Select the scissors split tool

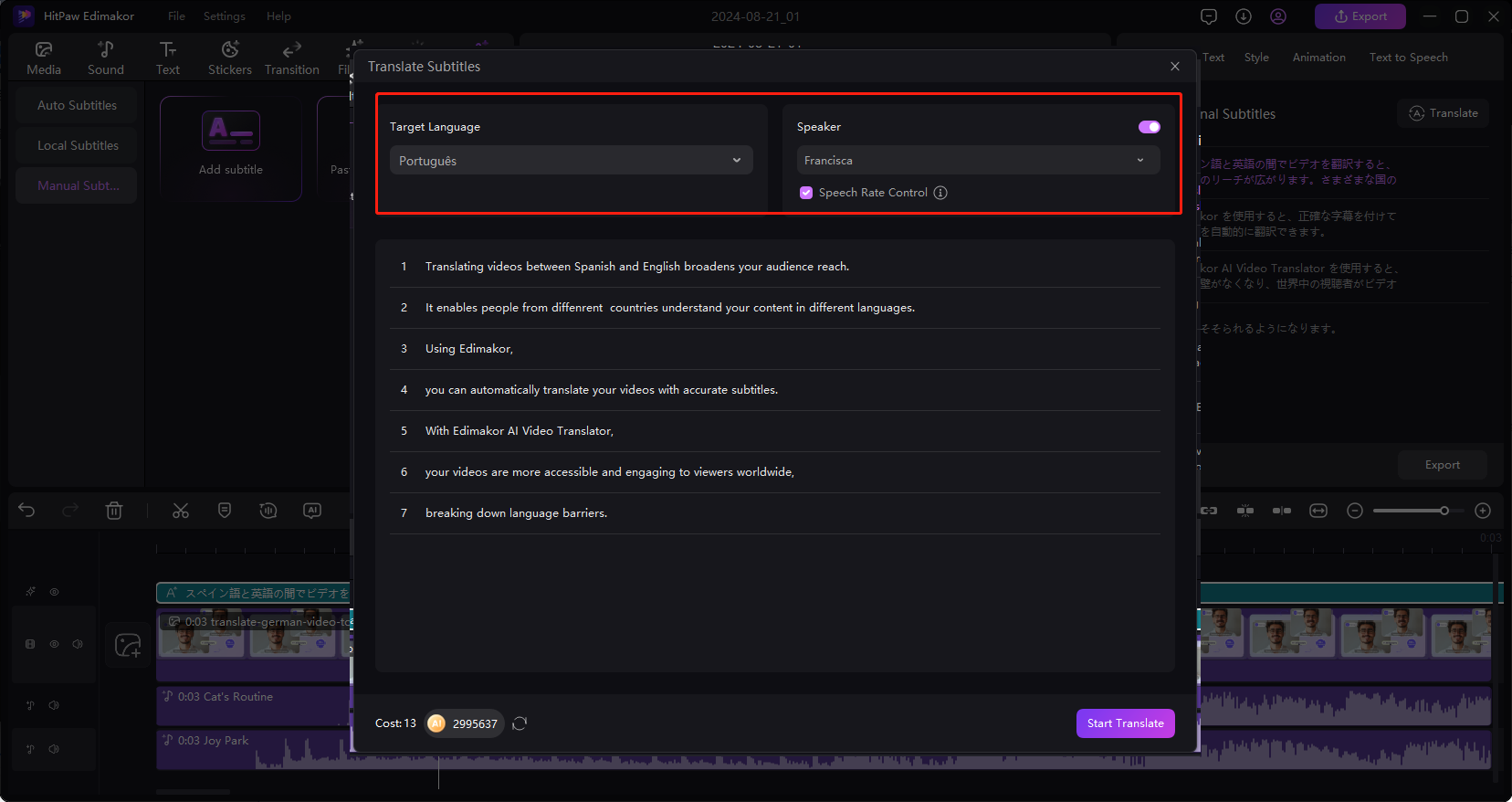pos(181,511)
